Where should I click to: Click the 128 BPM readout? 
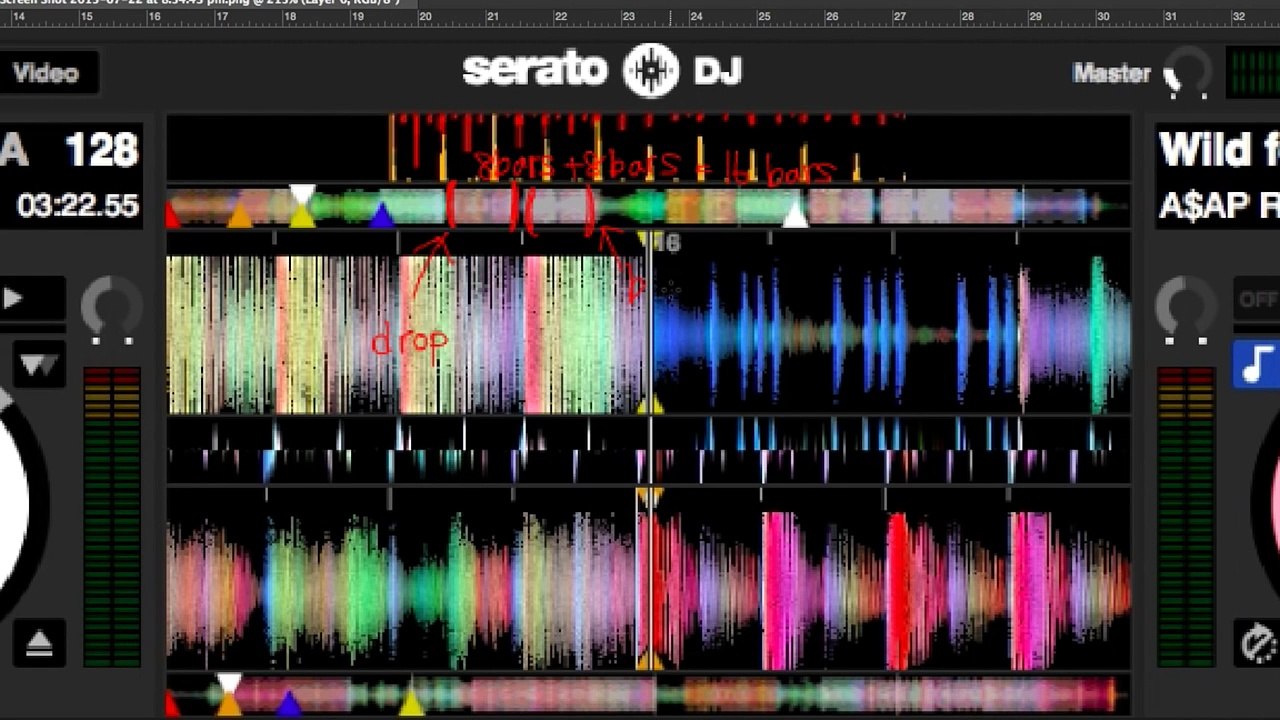101,151
